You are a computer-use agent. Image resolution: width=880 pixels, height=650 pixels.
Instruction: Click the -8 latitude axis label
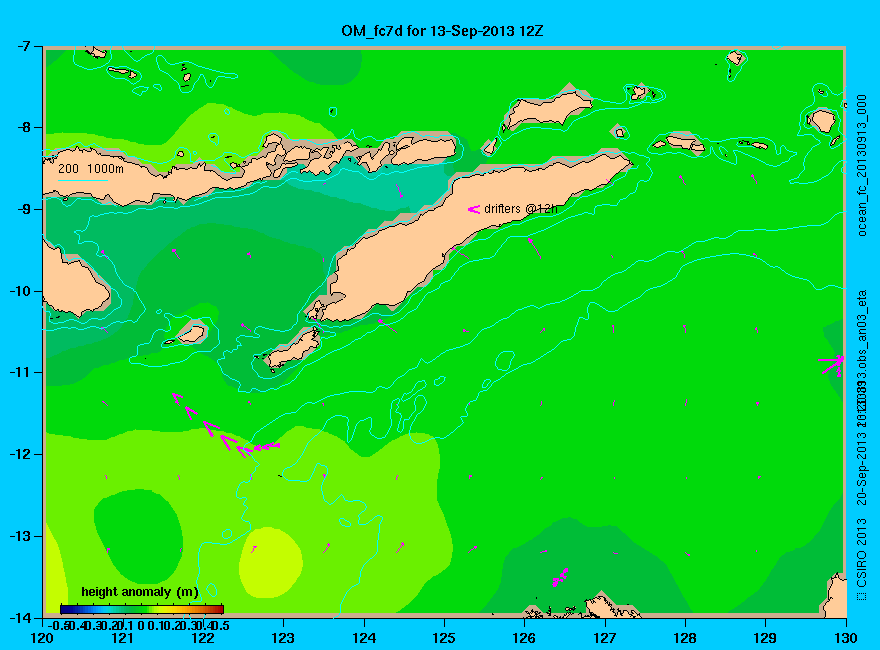[x=24, y=127]
